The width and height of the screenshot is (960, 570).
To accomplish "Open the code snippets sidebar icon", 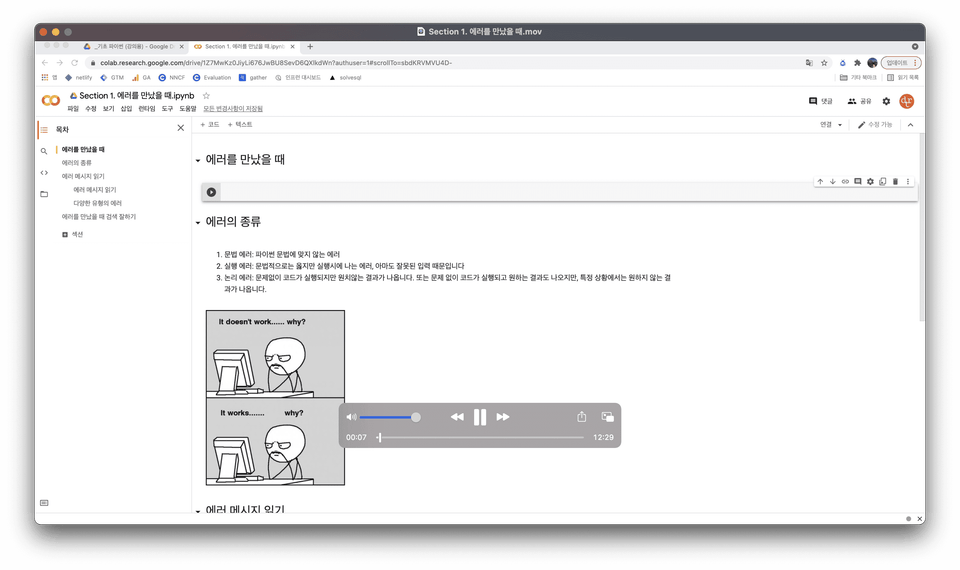I will pyautogui.click(x=44, y=173).
